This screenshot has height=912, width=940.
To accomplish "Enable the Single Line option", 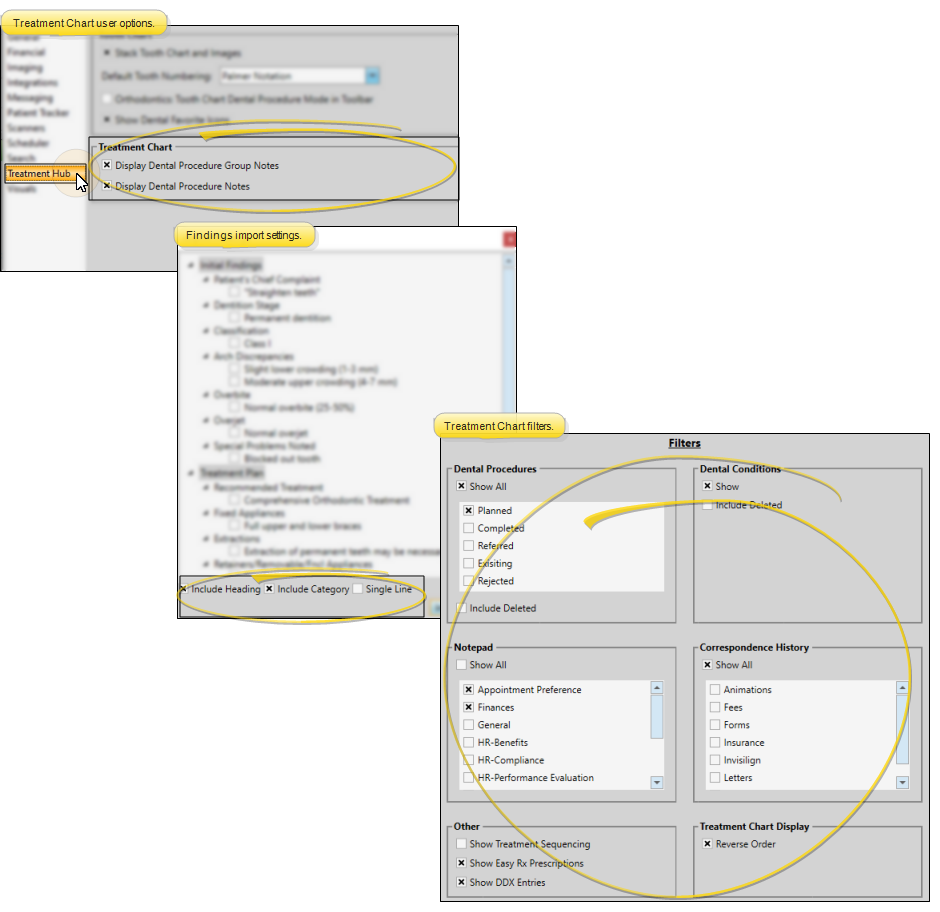I will click(358, 589).
